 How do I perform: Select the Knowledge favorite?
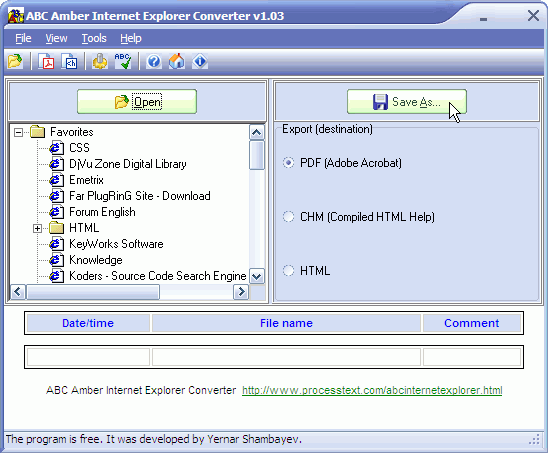click(x=95, y=260)
